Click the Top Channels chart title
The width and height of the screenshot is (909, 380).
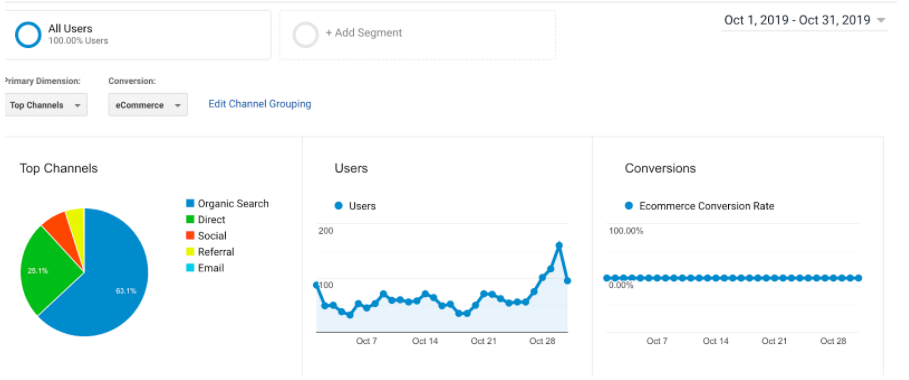point(59,169)
